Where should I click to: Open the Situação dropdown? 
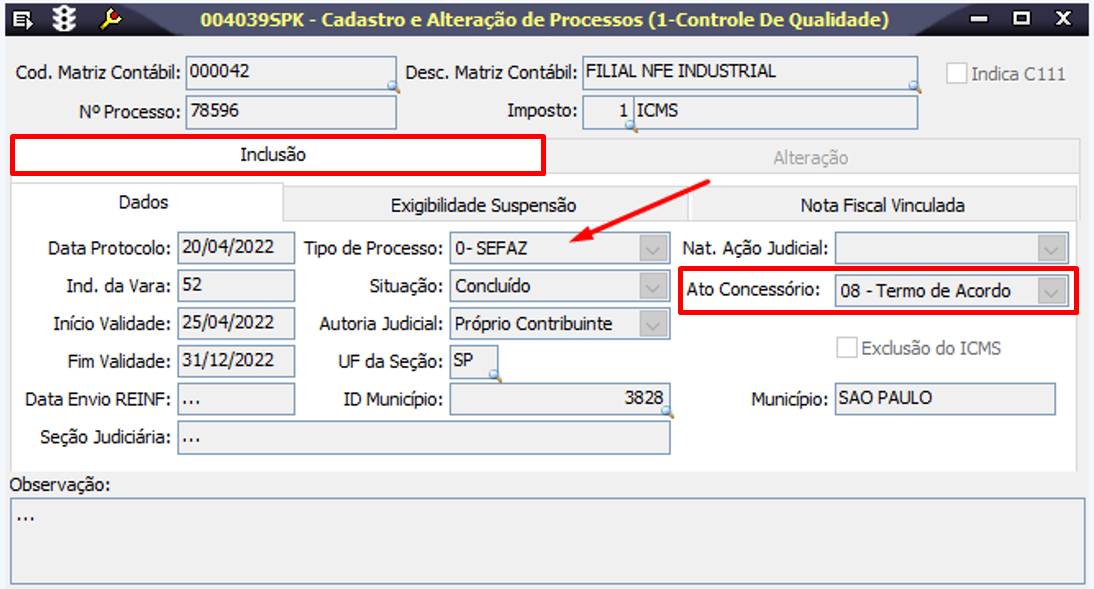pyautogui.click(x=654, y=286)
